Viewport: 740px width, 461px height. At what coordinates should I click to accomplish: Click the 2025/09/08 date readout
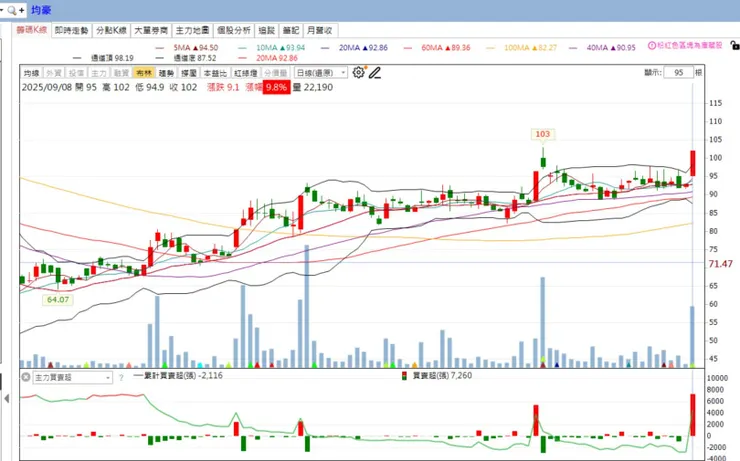[46, 87]
